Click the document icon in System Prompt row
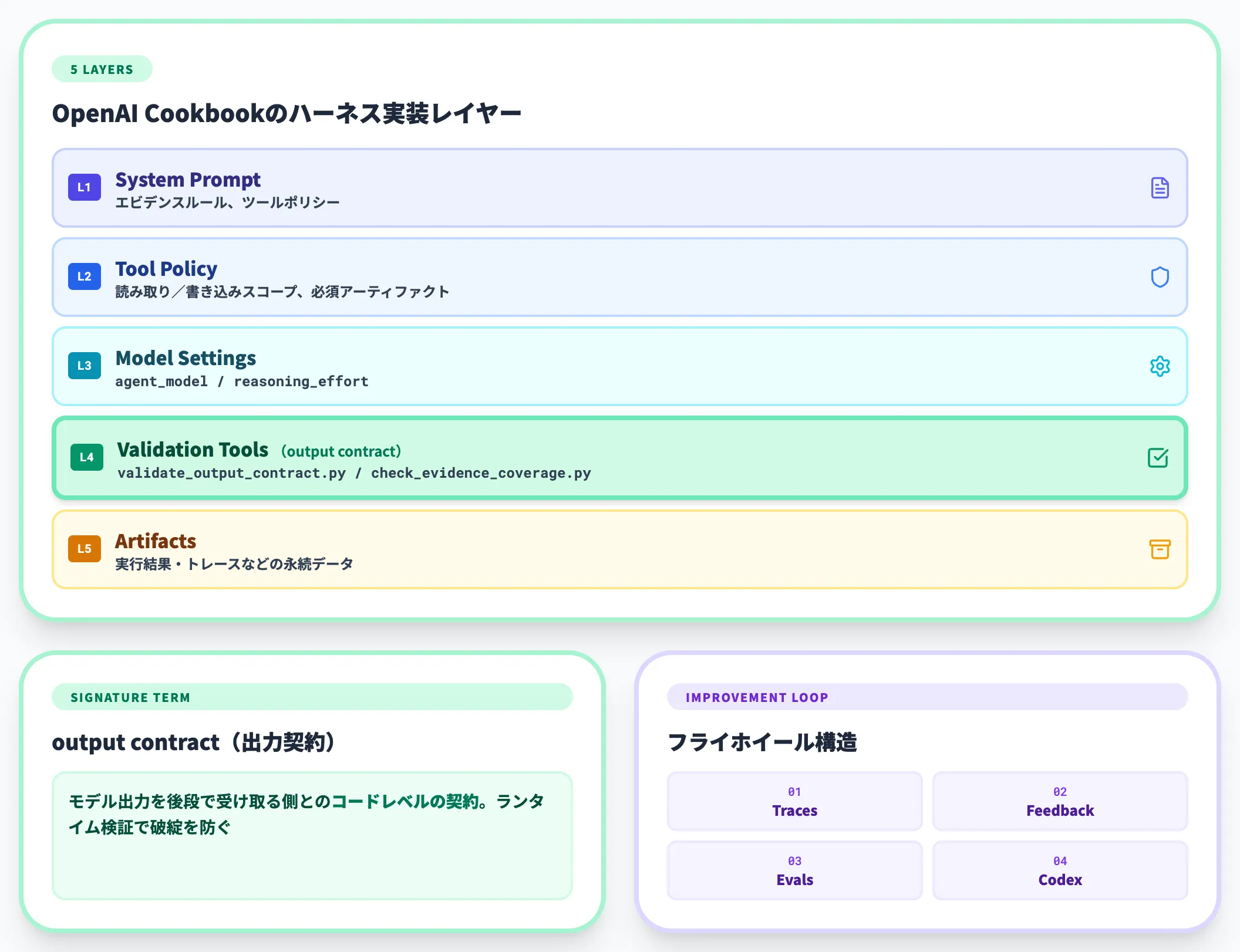The image size is (1240, 952). pos(1160,188)
